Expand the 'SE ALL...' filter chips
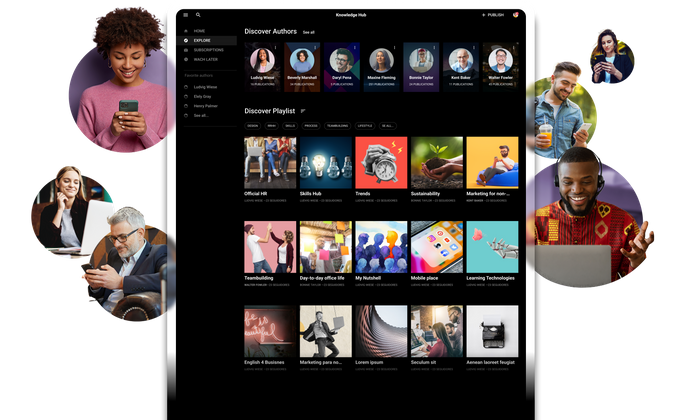The height and width of the screenshot is (420, 700). pos(388,126)
